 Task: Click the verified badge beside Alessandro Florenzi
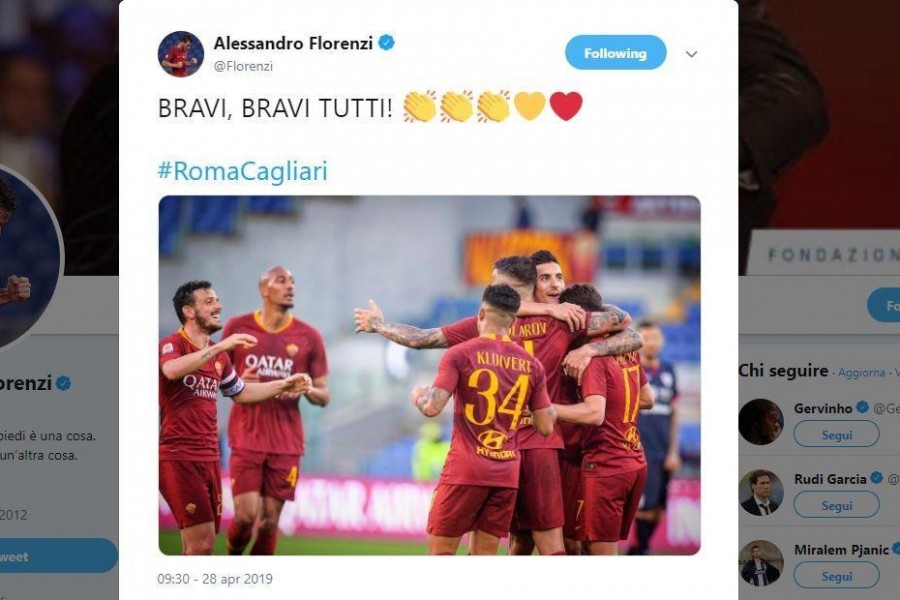[x=386, y=42]
